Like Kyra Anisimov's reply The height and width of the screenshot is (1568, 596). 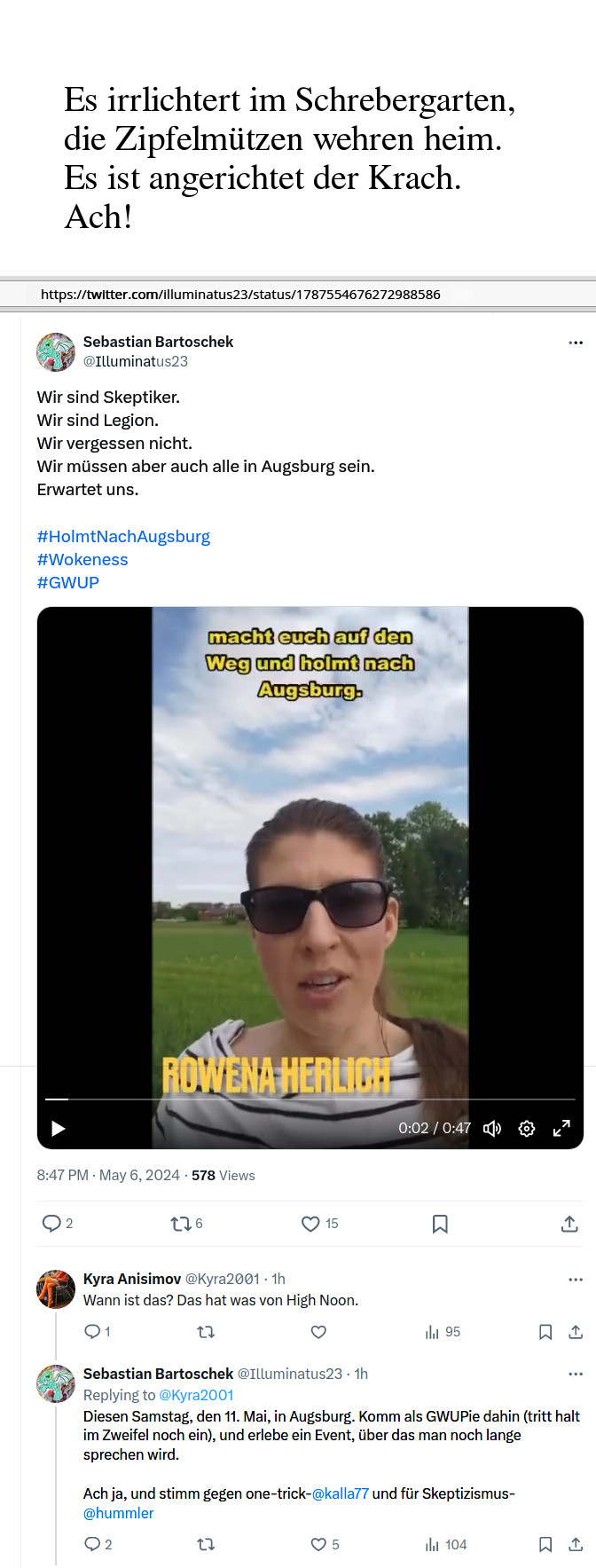(318, 1332)
